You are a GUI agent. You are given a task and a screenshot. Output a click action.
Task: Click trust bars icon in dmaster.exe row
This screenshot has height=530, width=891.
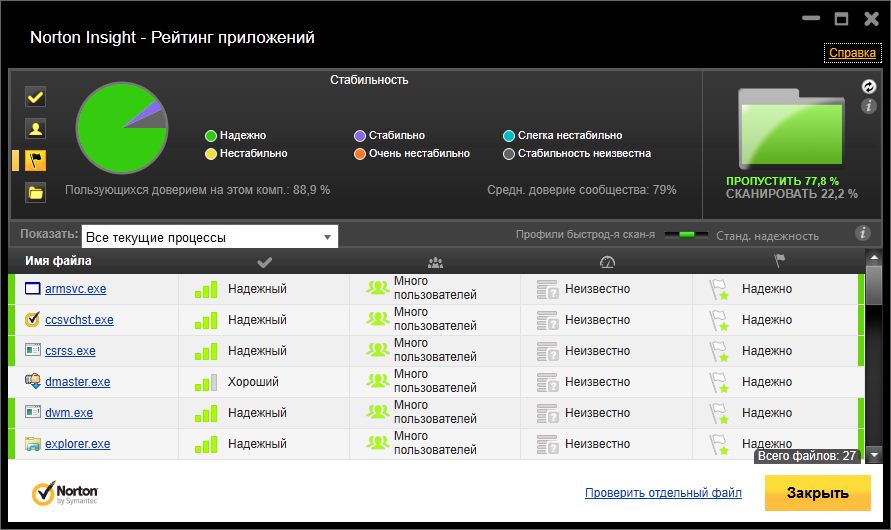(206, 382)
